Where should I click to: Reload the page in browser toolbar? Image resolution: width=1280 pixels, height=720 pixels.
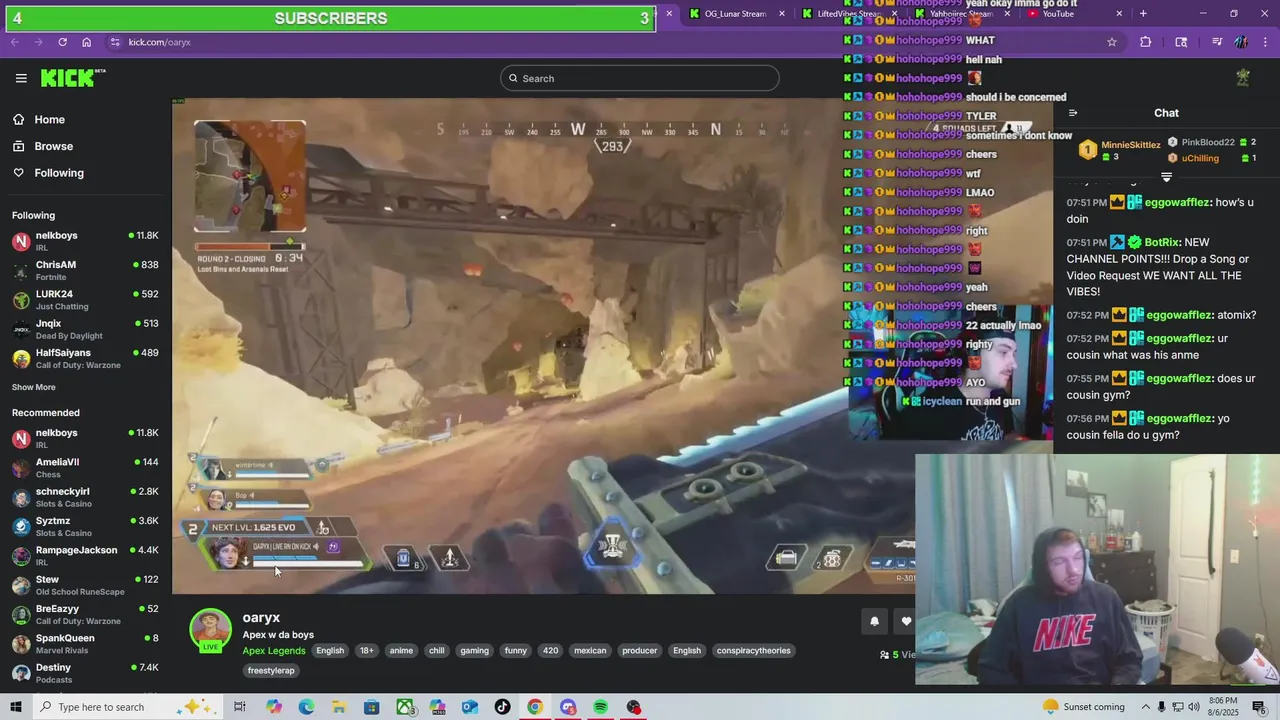[62, 42]
